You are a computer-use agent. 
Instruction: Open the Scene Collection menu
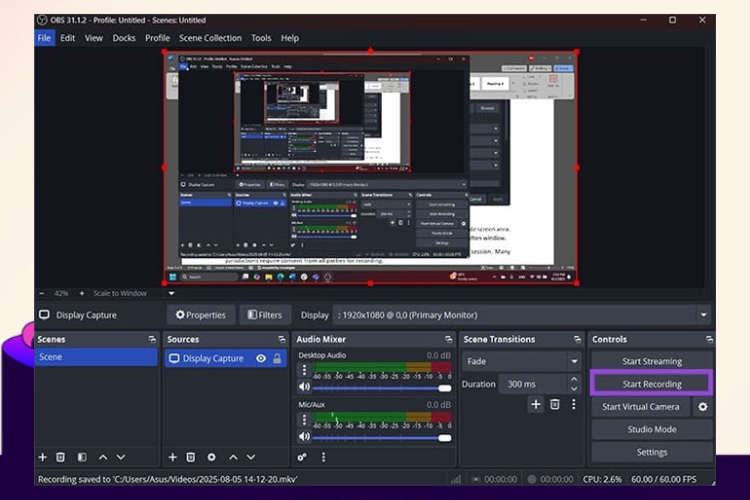click(x=210, y=38)
